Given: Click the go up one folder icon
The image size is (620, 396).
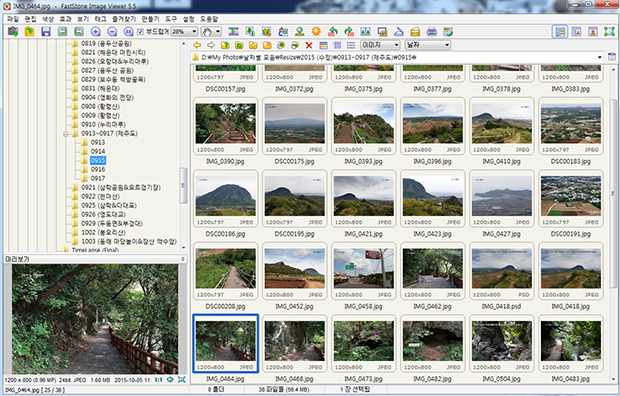Looking at the screenshot, I should [225, 45].
